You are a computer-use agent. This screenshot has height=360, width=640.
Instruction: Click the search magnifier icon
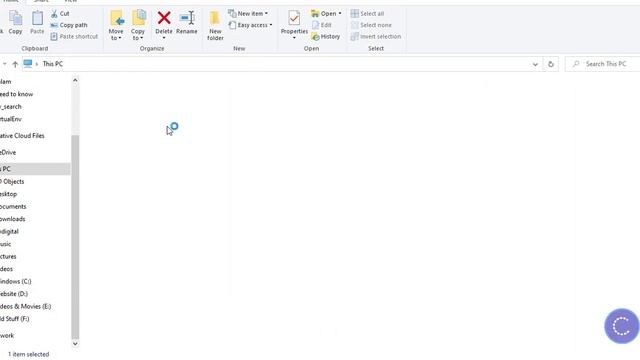tap(576, 64)
